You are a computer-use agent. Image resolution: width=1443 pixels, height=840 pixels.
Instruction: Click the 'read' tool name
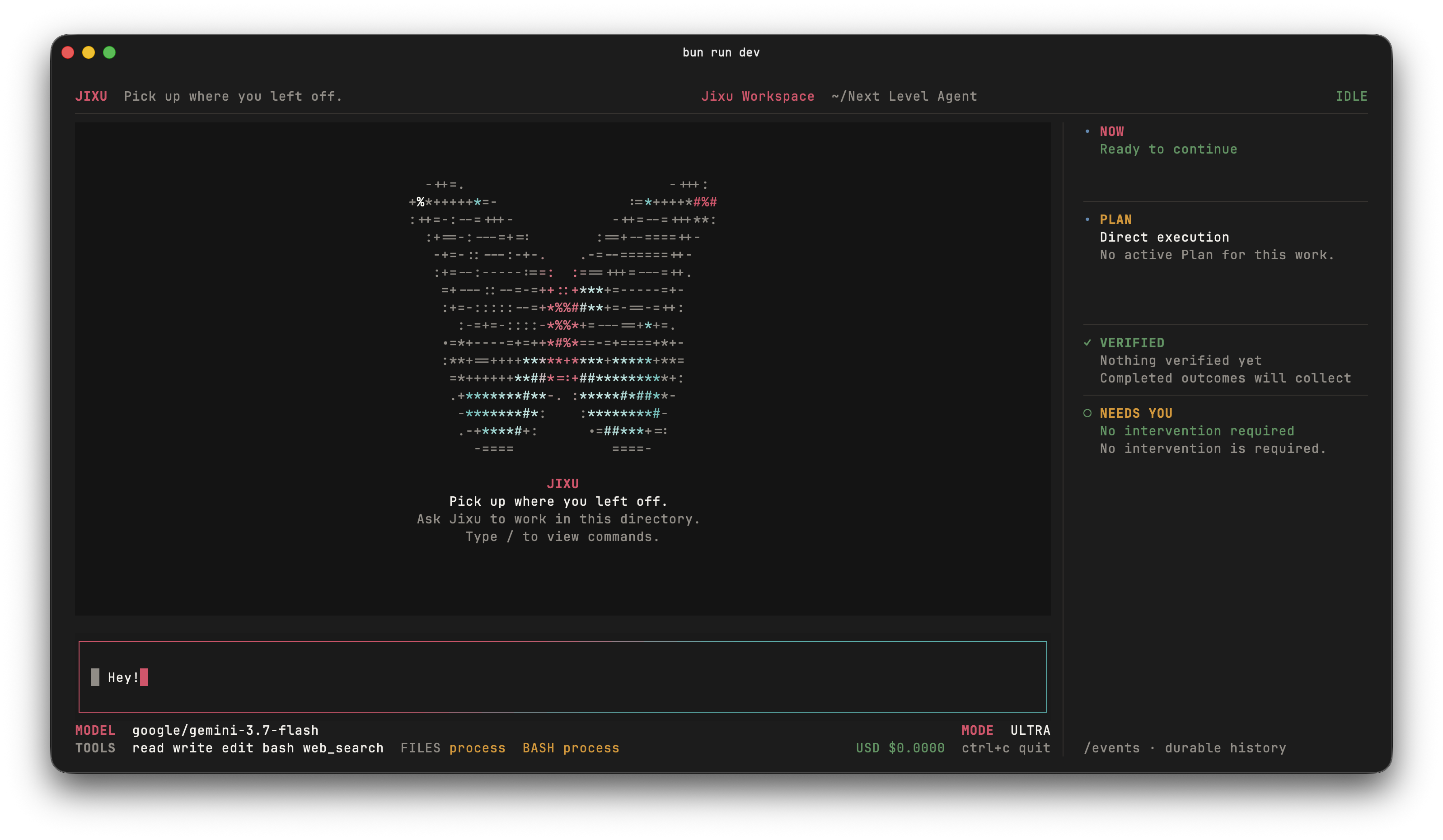148,748
